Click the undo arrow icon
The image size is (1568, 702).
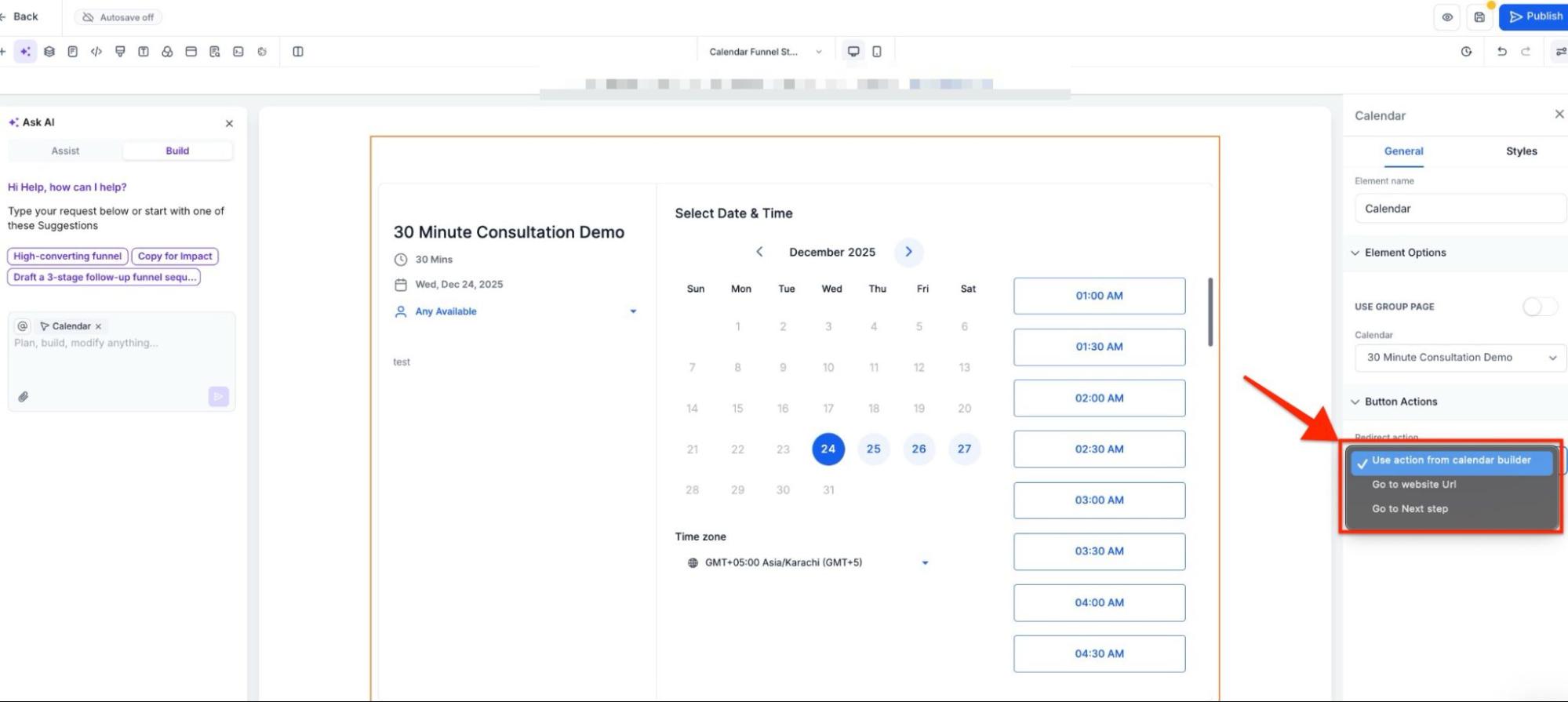(x=1501, y=52)
